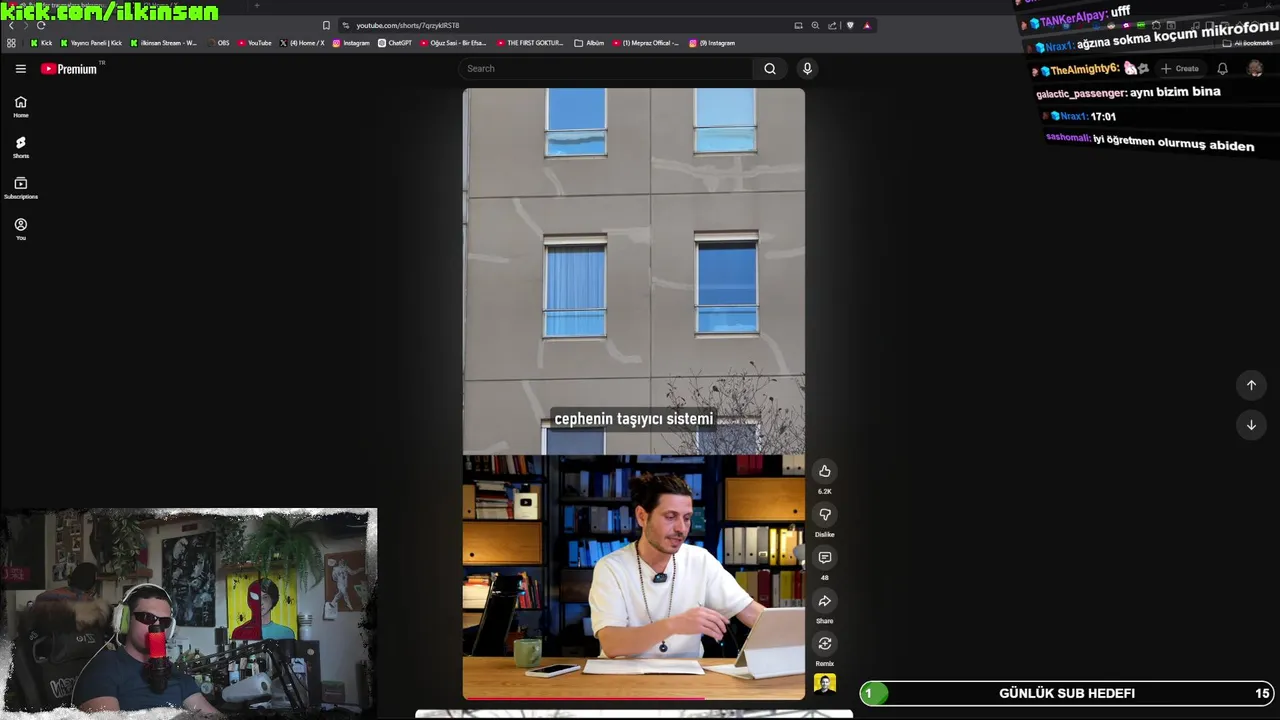Open the short's 48 comments
Screen dimensions: 1280x720
tap(825, 557)
